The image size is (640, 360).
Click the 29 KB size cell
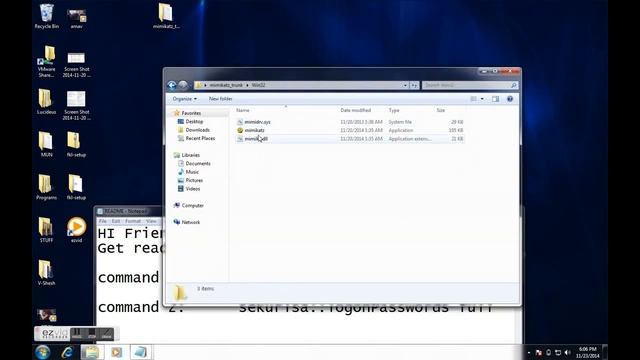457,122
